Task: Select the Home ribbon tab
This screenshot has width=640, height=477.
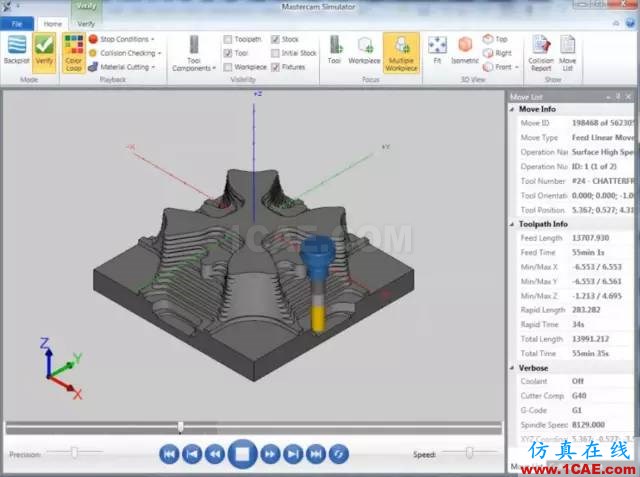Action: [x=53, y=24]
